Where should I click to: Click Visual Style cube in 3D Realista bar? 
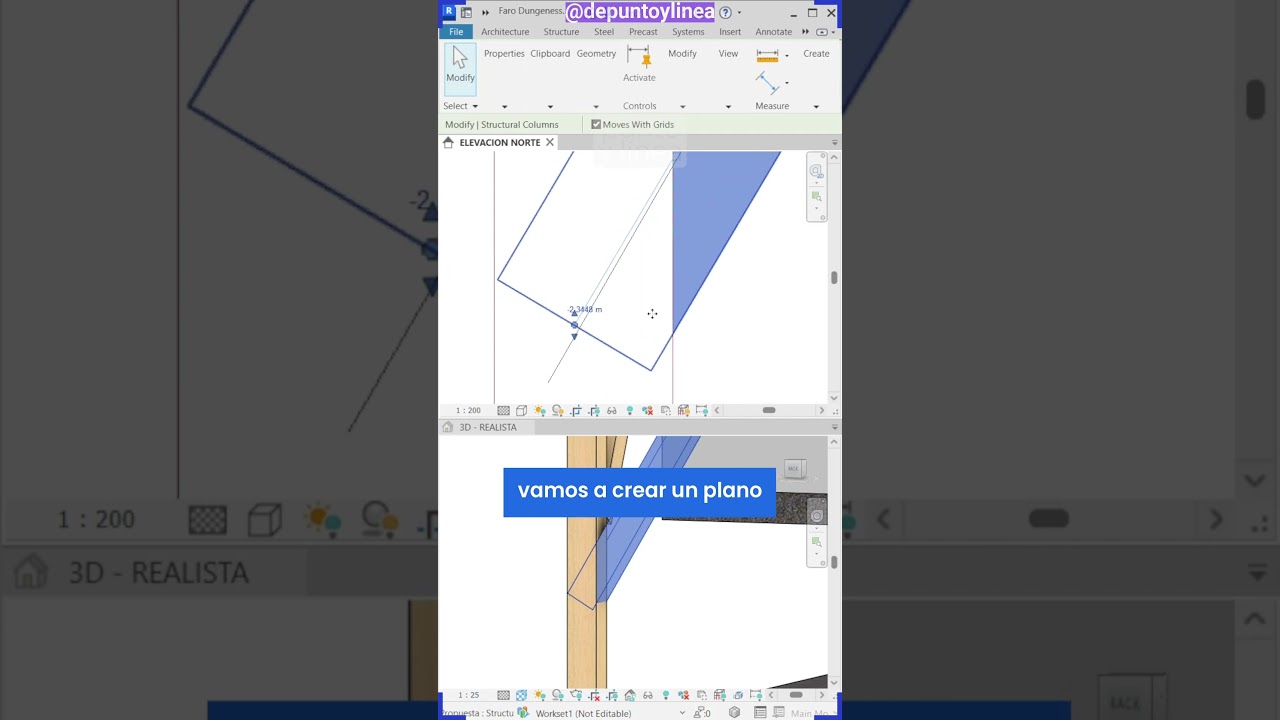[x=521, y=695]
